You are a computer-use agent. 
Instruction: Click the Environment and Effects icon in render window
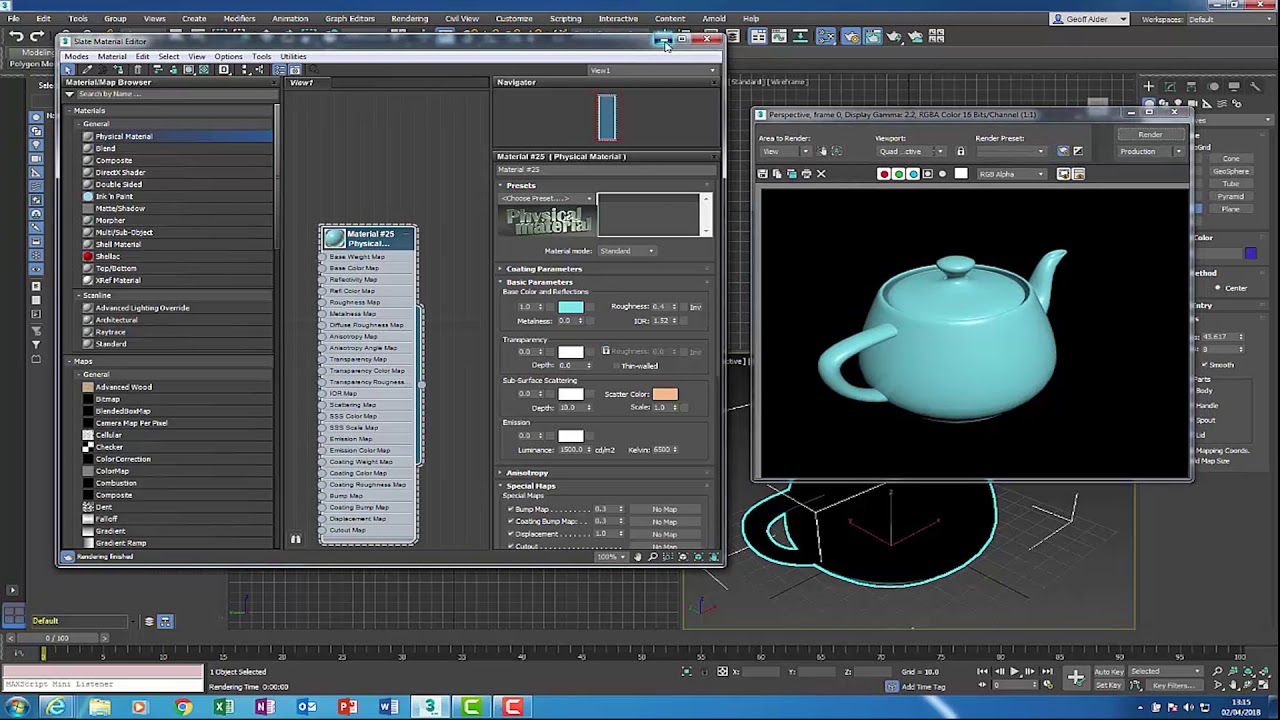(1078, 151)
